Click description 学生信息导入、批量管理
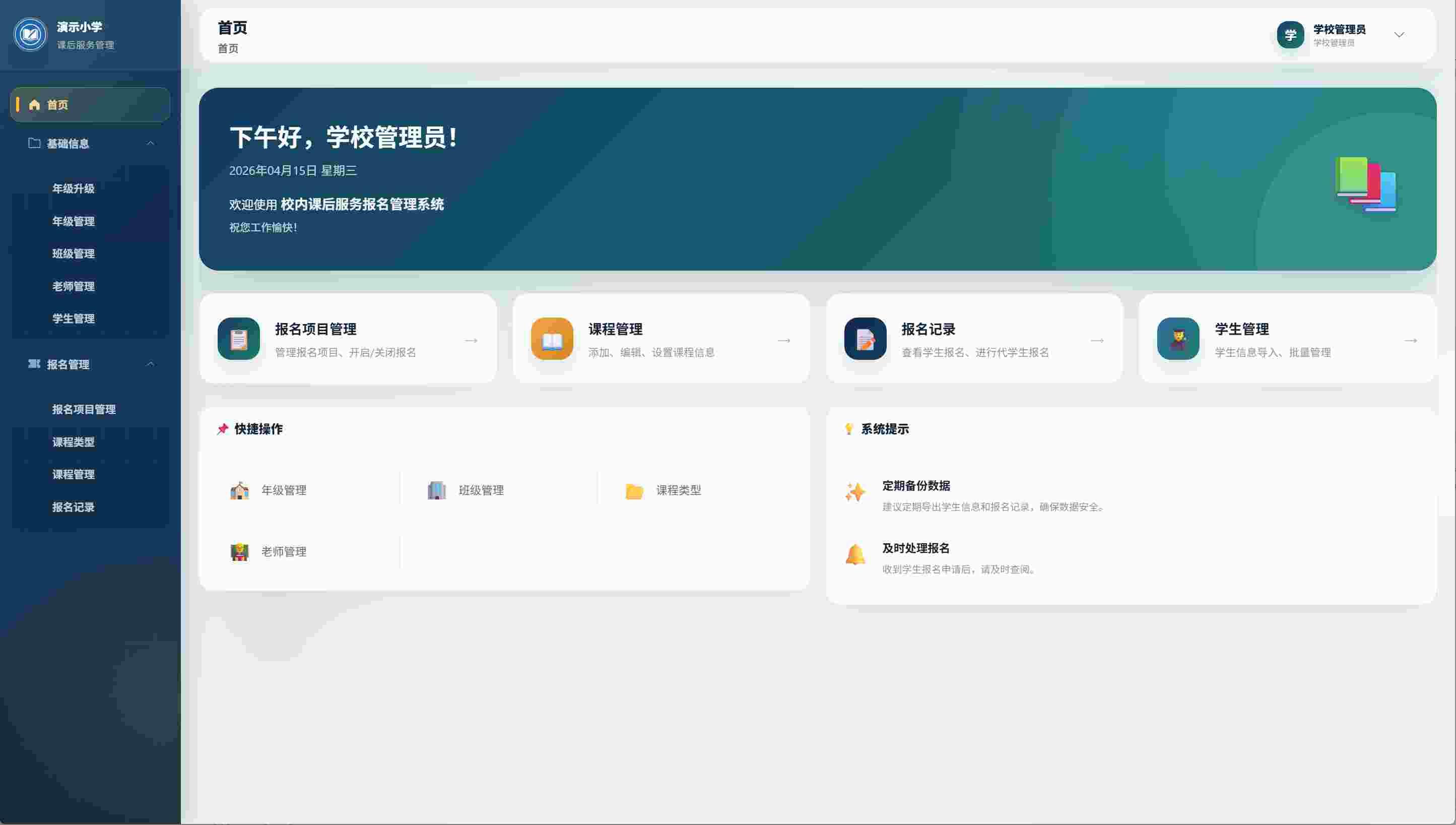Viewport: 1456px width, 825px height. [1273, 352]
